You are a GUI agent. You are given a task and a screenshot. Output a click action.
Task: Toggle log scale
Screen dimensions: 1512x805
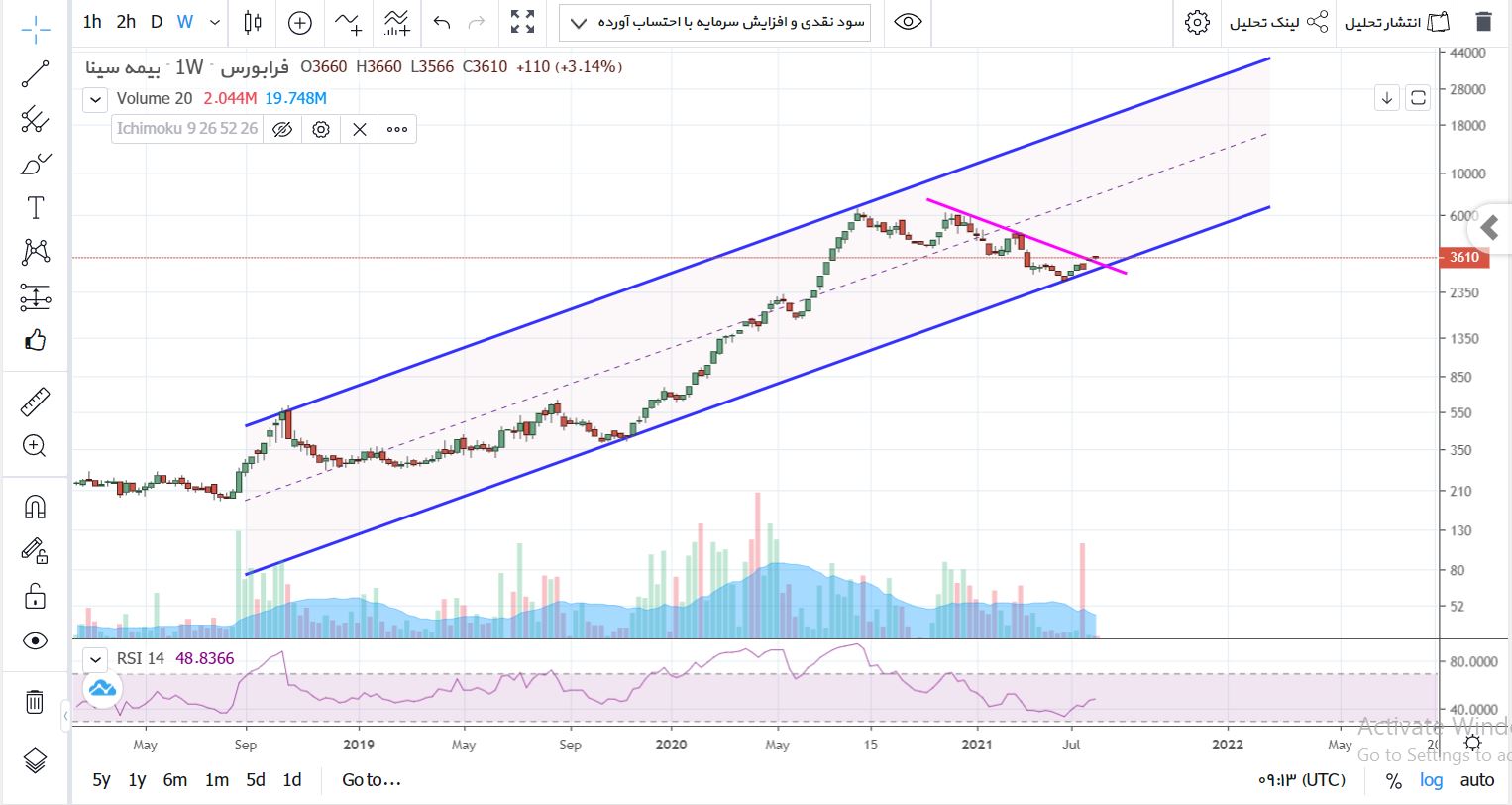(x=1432, y=781)
